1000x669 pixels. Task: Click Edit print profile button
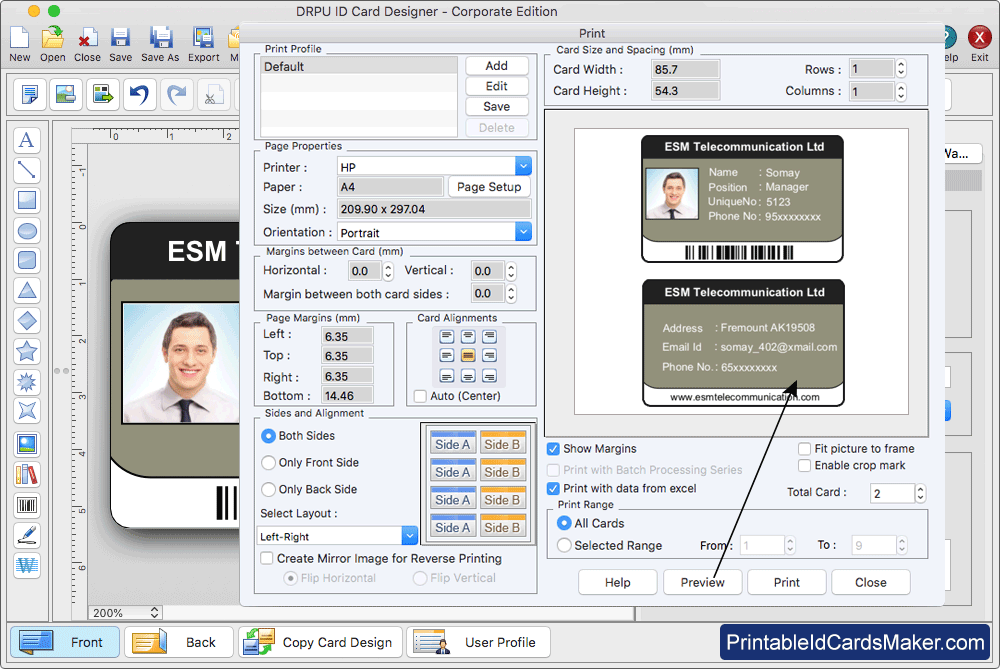coord(496,86)
